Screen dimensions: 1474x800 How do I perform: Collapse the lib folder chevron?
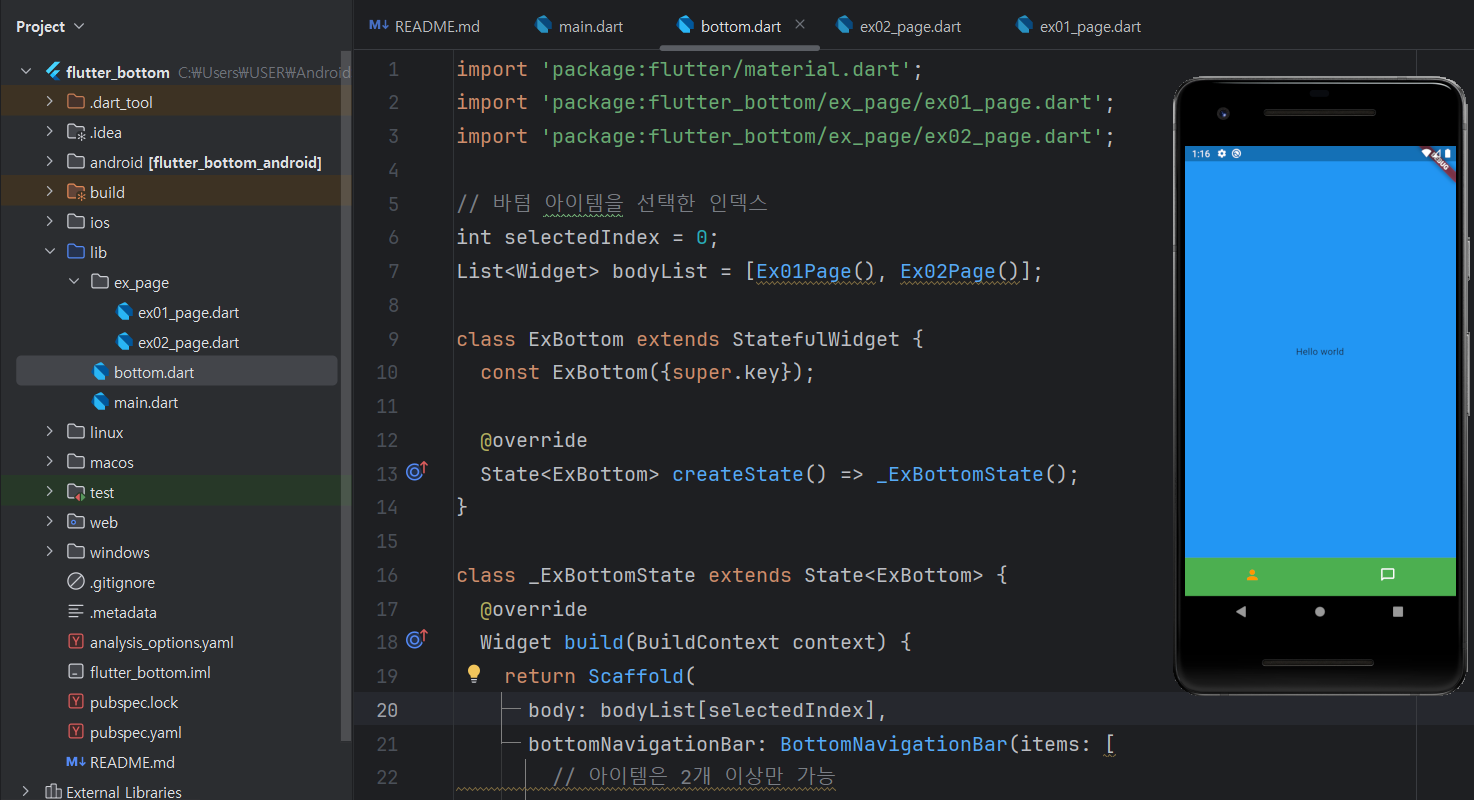tap(50, 252)
